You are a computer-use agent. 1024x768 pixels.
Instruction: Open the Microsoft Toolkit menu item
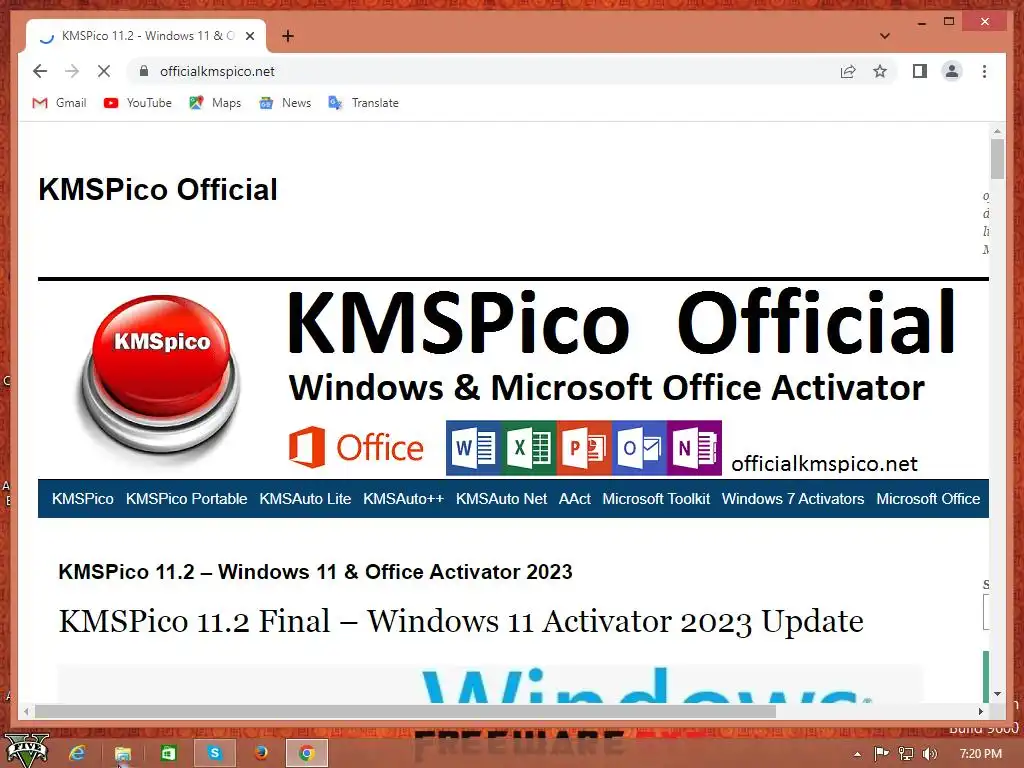pyautogui.click(x=656, y=498)
